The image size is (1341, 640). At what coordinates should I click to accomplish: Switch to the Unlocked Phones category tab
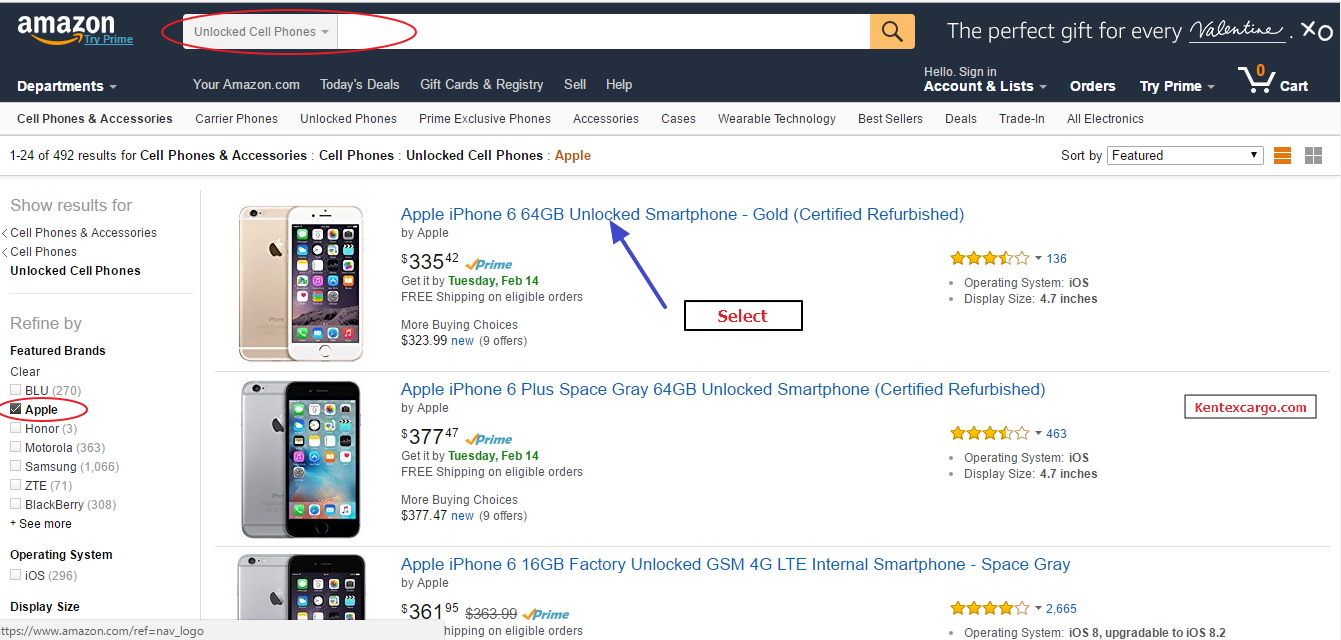coord(348,118)
